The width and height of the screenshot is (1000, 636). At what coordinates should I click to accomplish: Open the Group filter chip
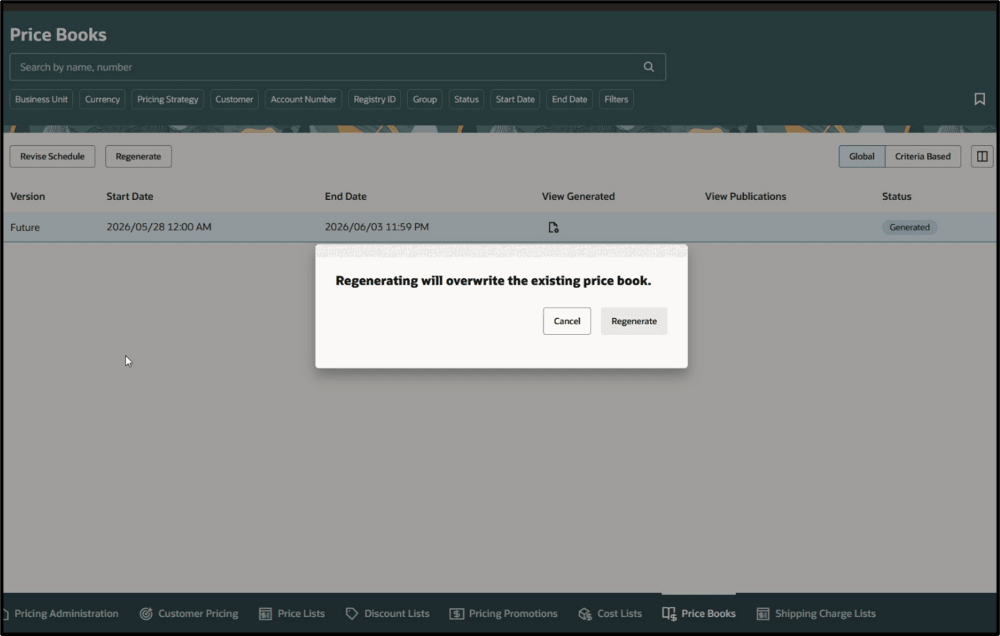(424, 99)
